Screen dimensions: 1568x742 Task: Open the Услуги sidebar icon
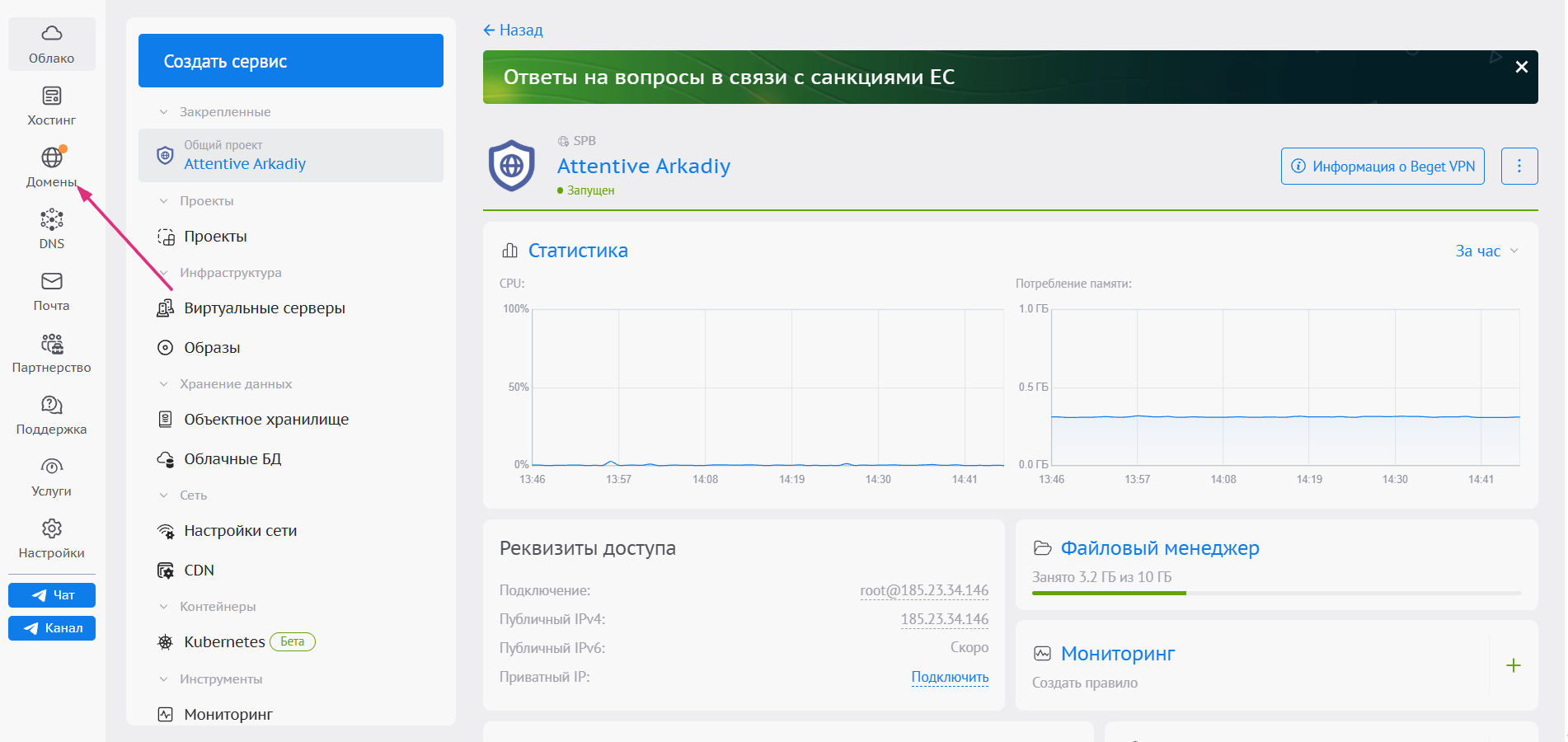52,467
